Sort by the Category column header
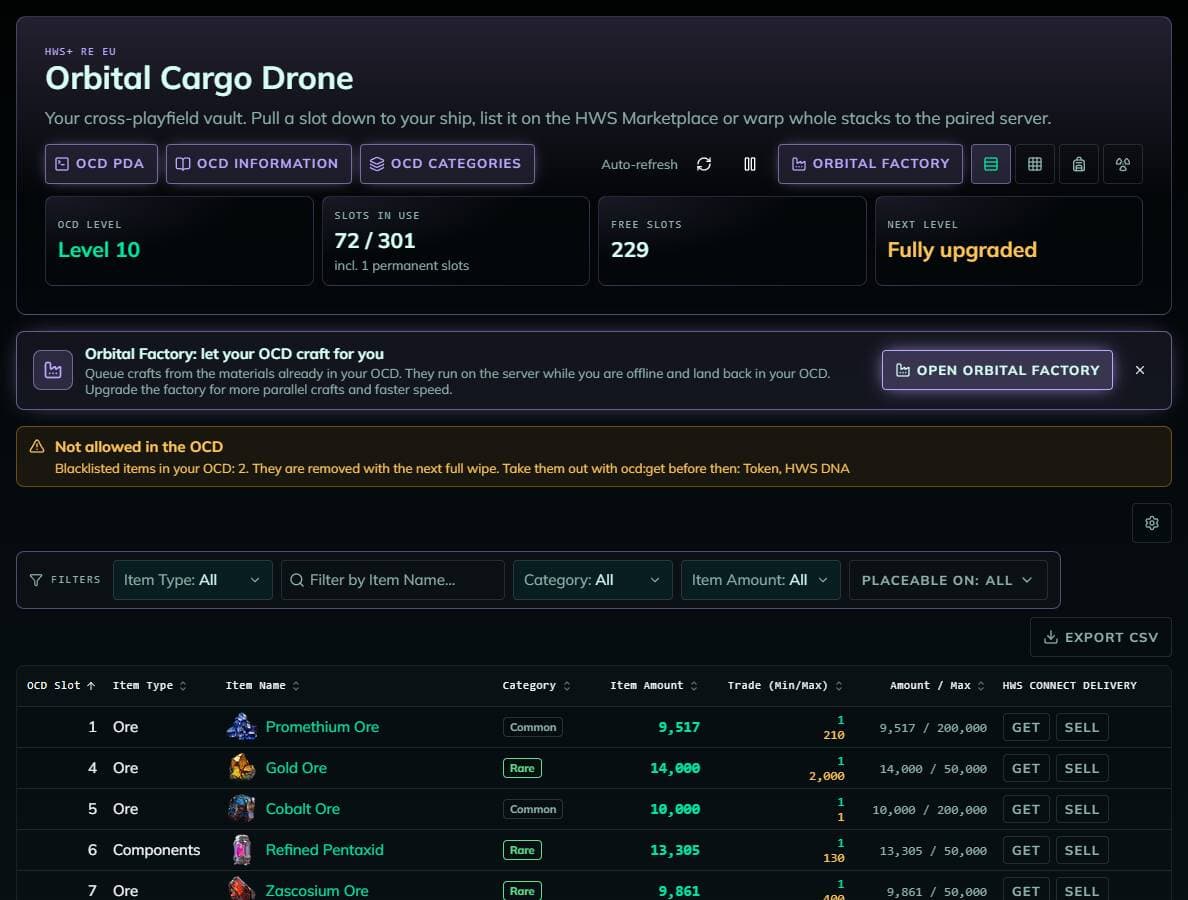This screenshot has width=1188, height=900. click(x=536, y=686)
